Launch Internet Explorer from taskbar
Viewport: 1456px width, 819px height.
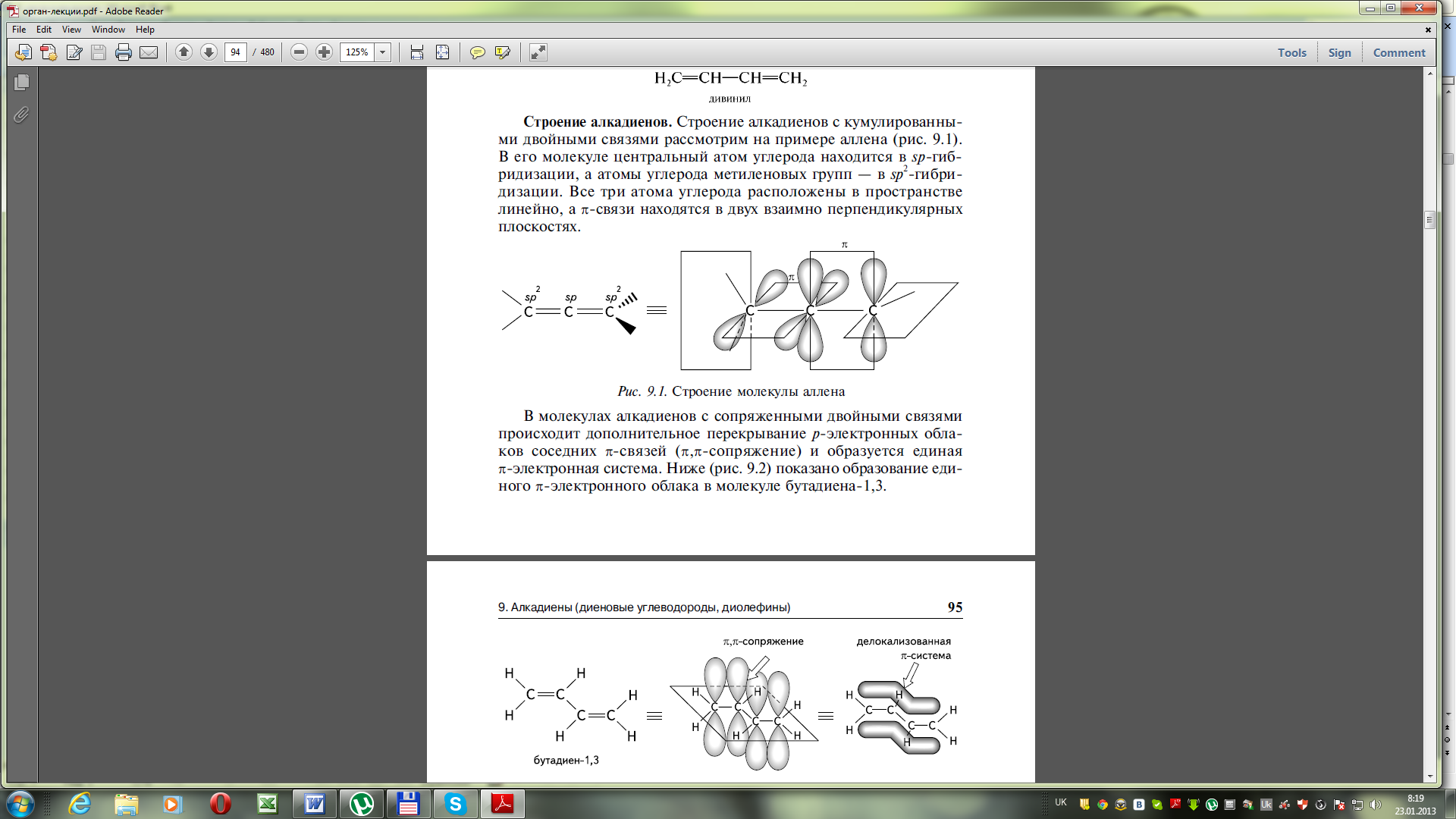tap(80, 804)
